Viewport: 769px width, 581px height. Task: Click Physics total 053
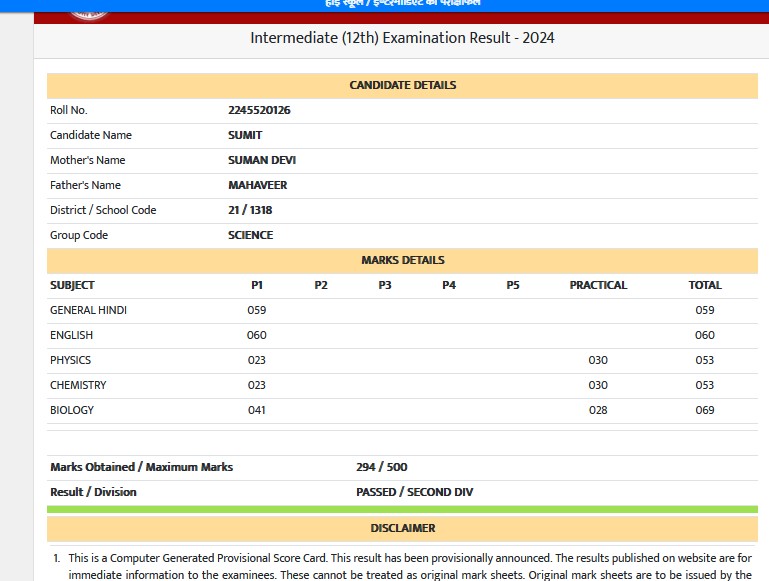click(705, 360)
